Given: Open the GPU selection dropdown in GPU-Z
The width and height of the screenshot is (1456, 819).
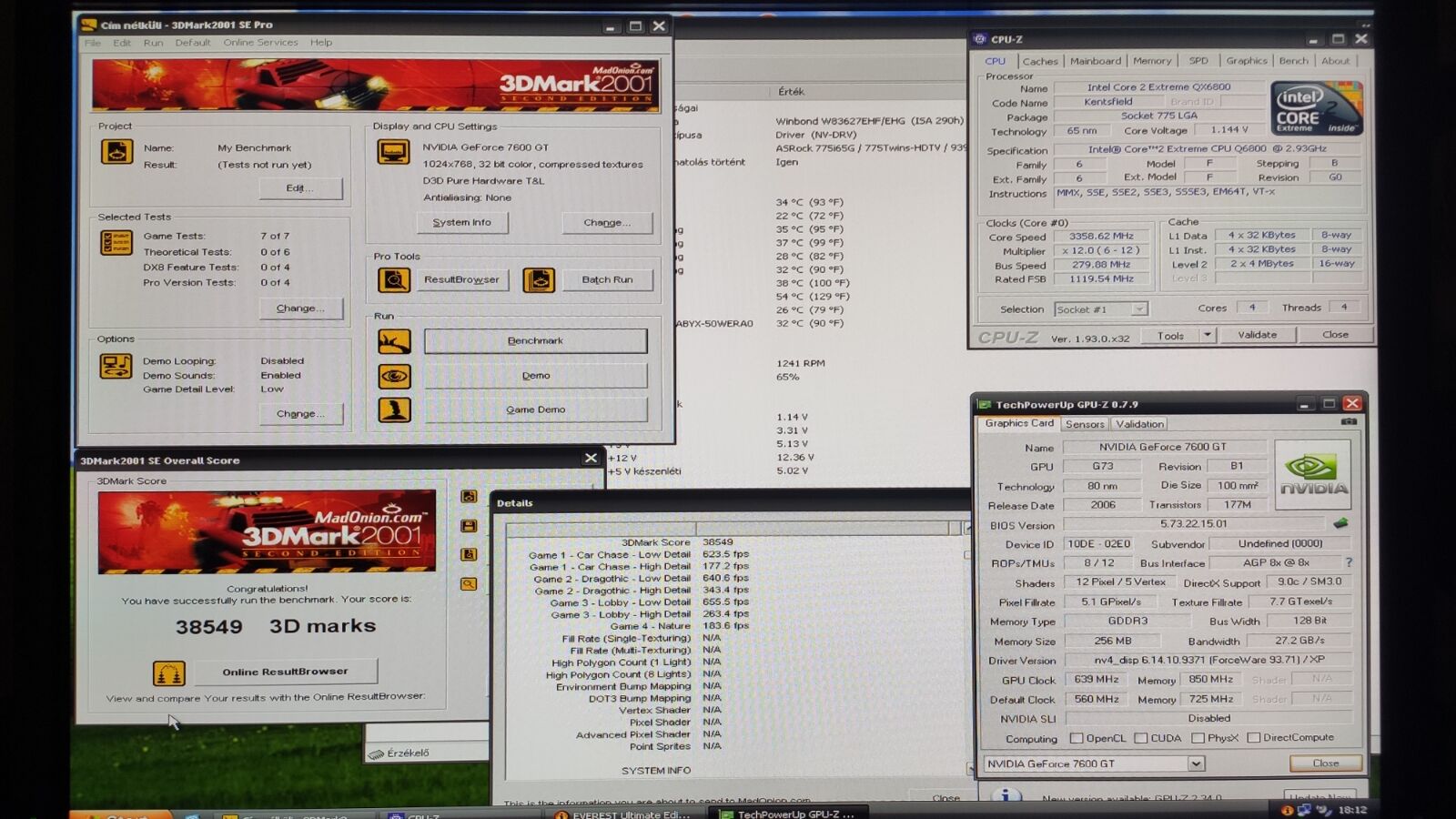Looking at the screenshot, I should pos(1196,763).
